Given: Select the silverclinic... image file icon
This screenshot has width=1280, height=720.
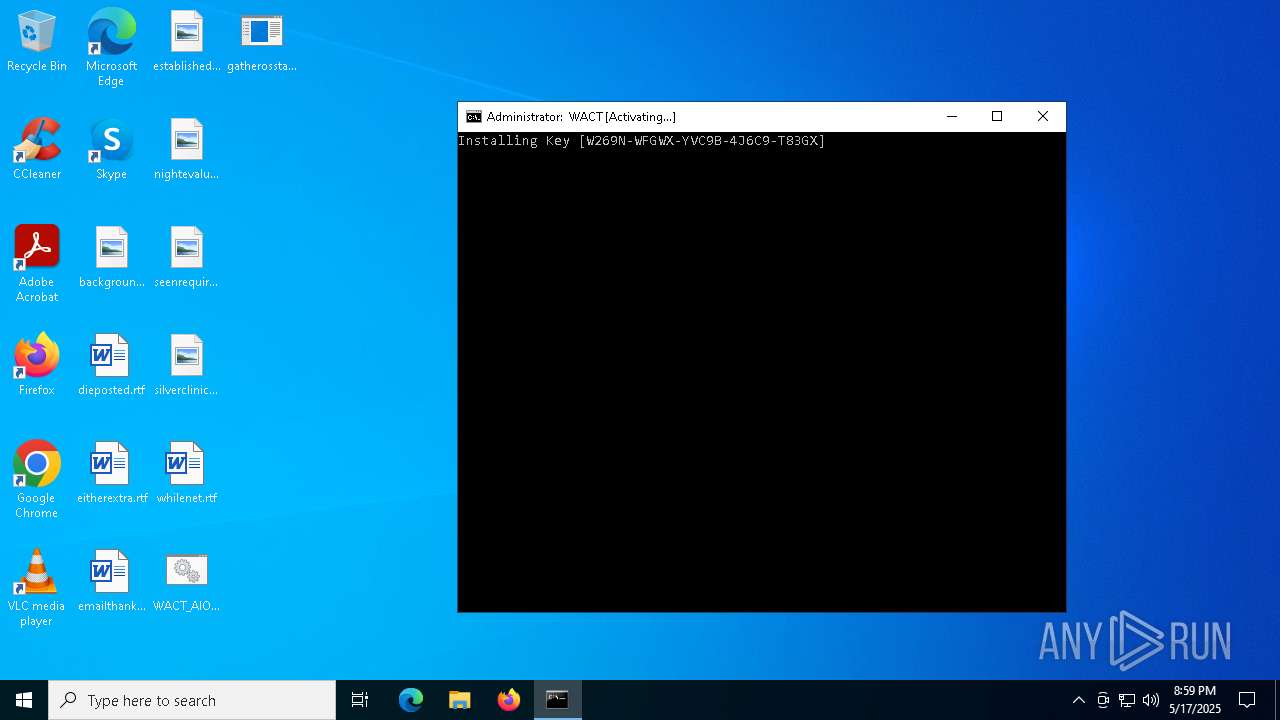Looking at the screenshot, I should pyautogui.click(x=186, y=366).
